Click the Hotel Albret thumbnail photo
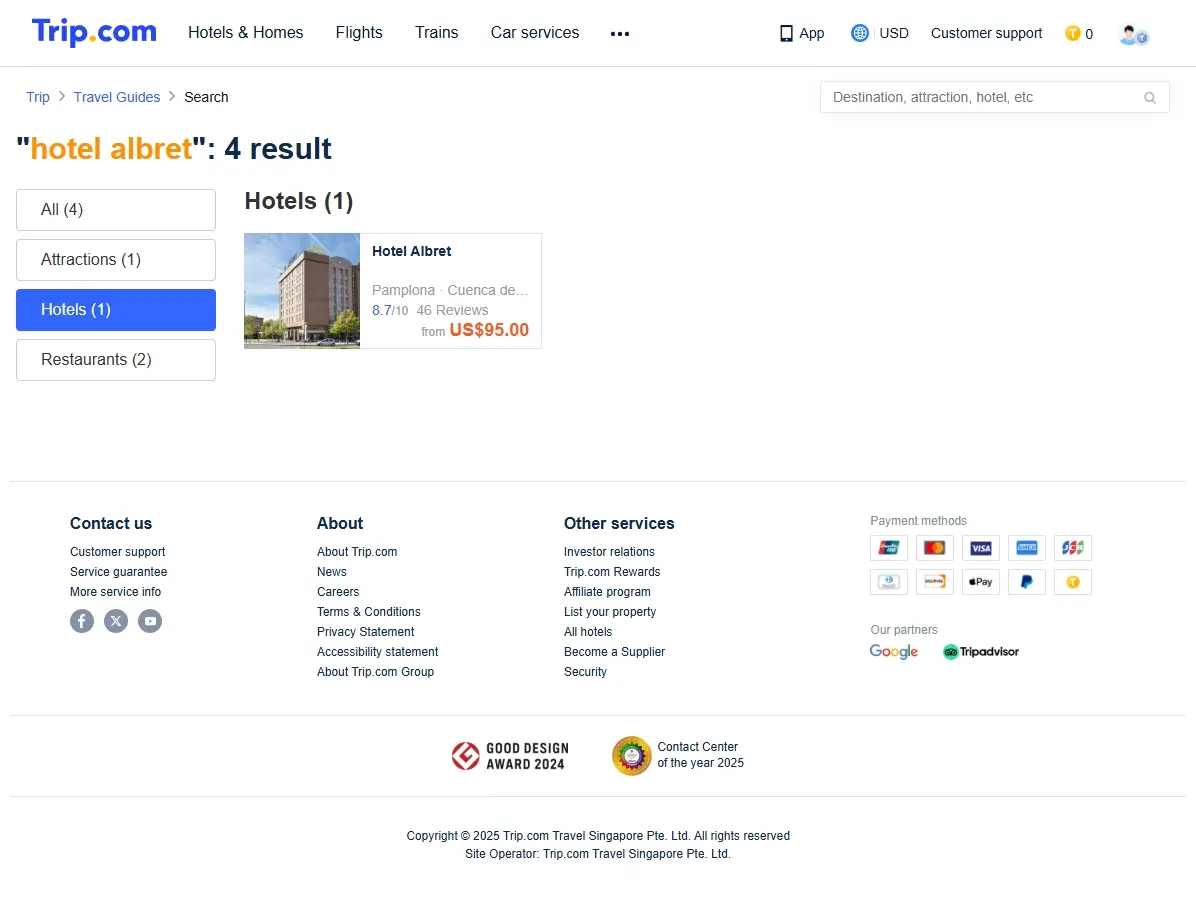 pos(302,291)
